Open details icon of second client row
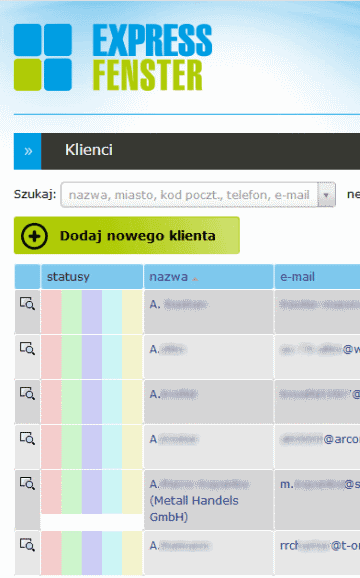The height and width of the screenshot is (578, 360). click(x=27, y=348)
